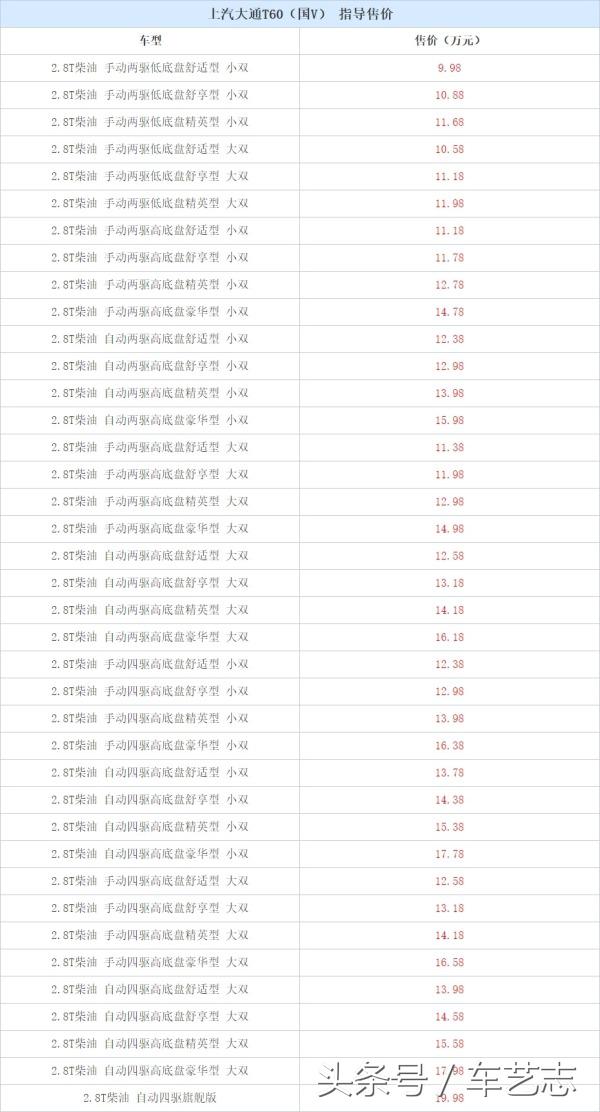
Task: Select the 14.78 price value
Action: 448,312
